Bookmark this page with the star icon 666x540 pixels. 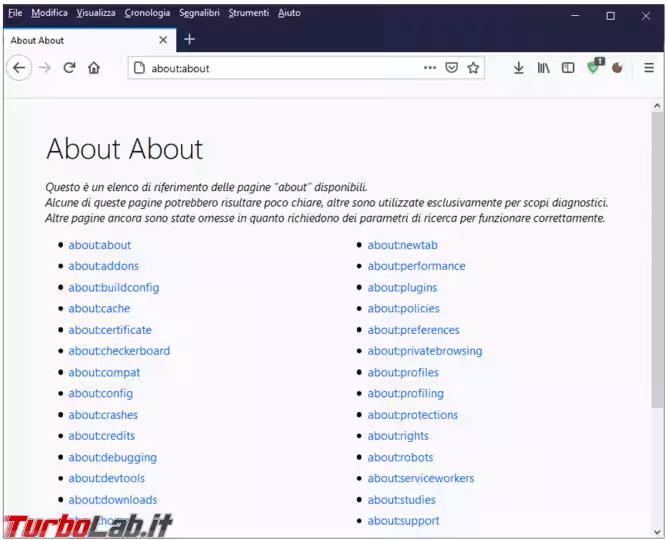(x=473, y=68)
